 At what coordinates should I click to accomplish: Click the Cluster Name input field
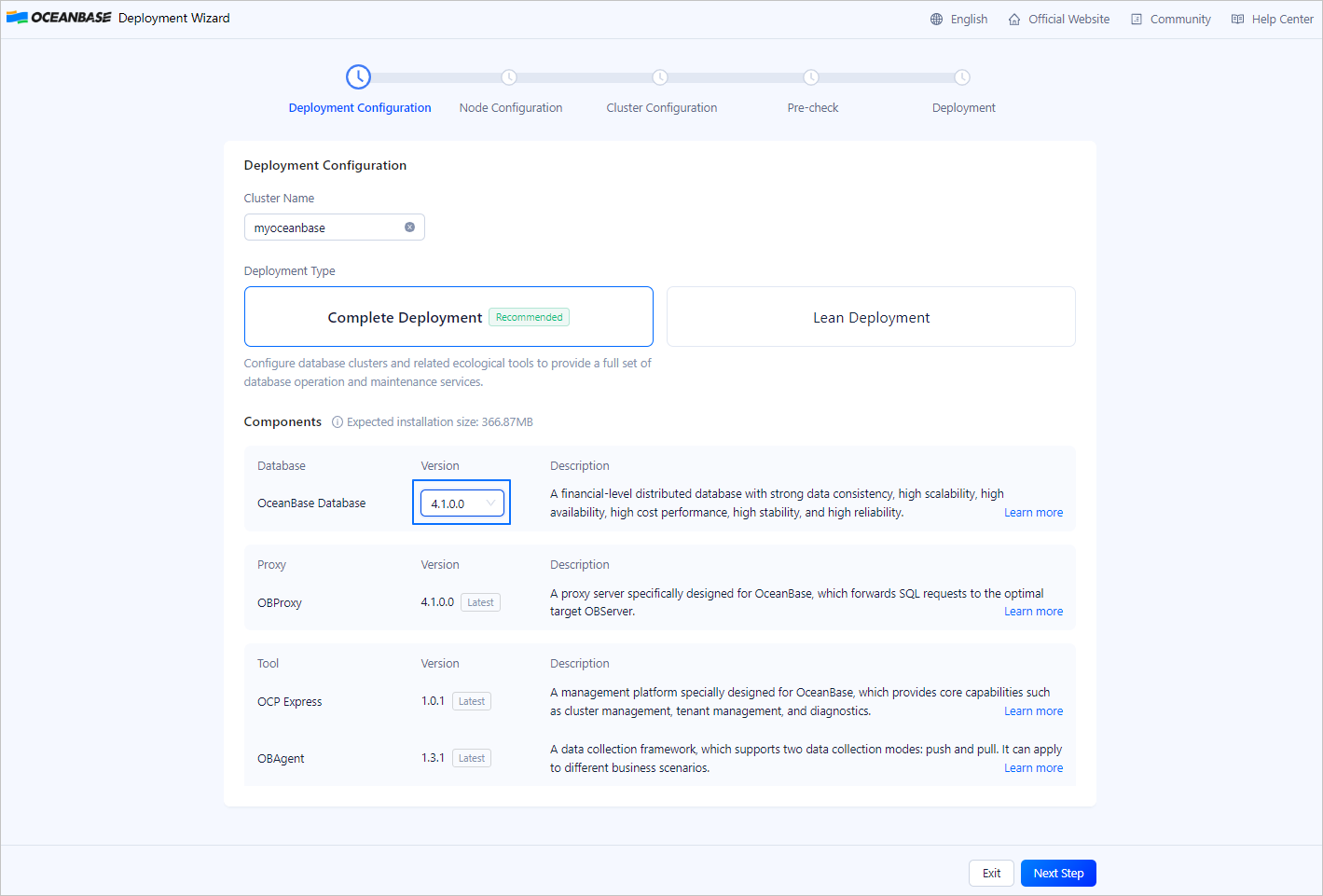(x=334, y=227)
